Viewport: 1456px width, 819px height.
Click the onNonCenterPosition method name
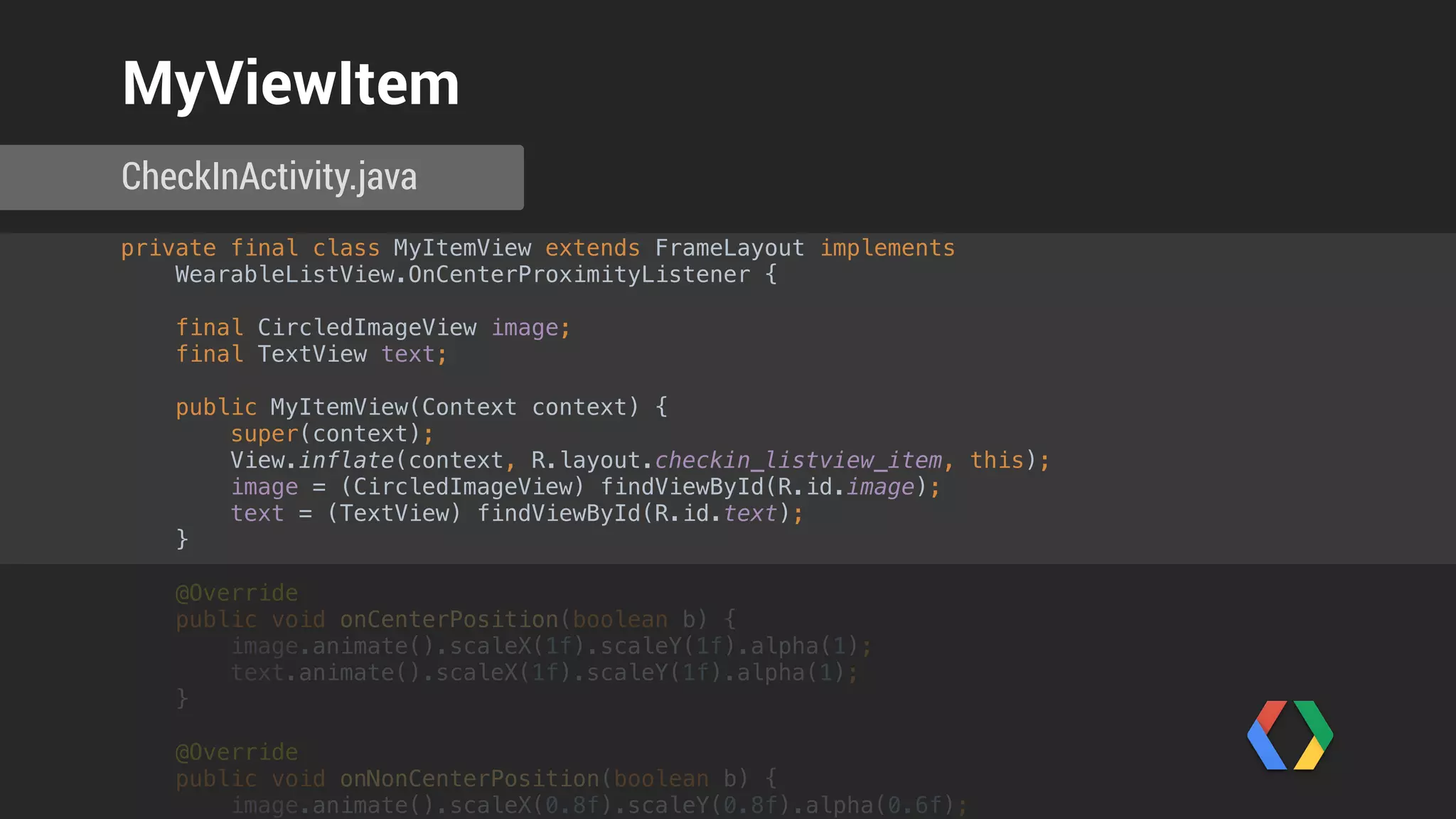pos(469,779)
